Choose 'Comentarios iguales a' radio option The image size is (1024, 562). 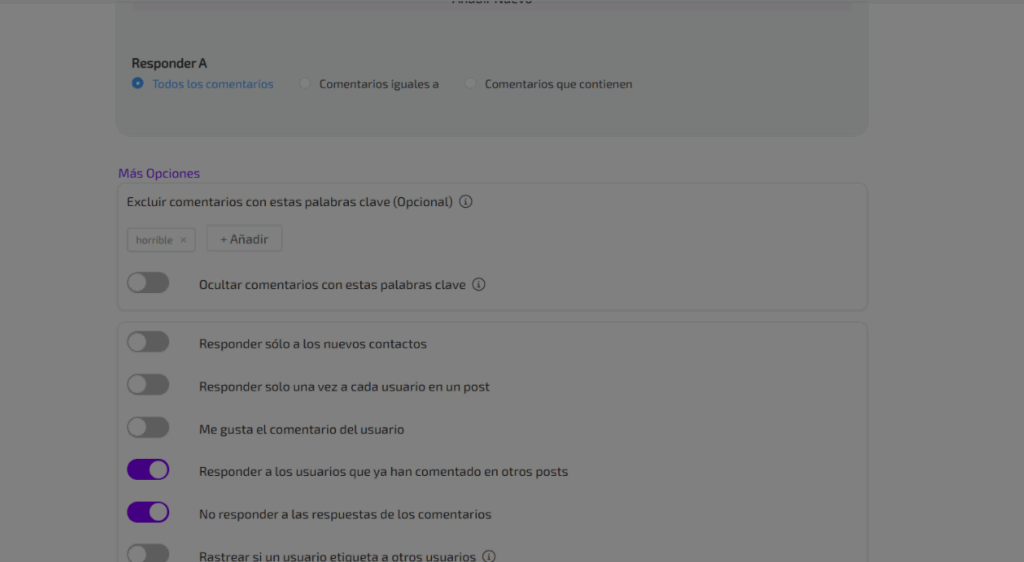tap(305, 84)
